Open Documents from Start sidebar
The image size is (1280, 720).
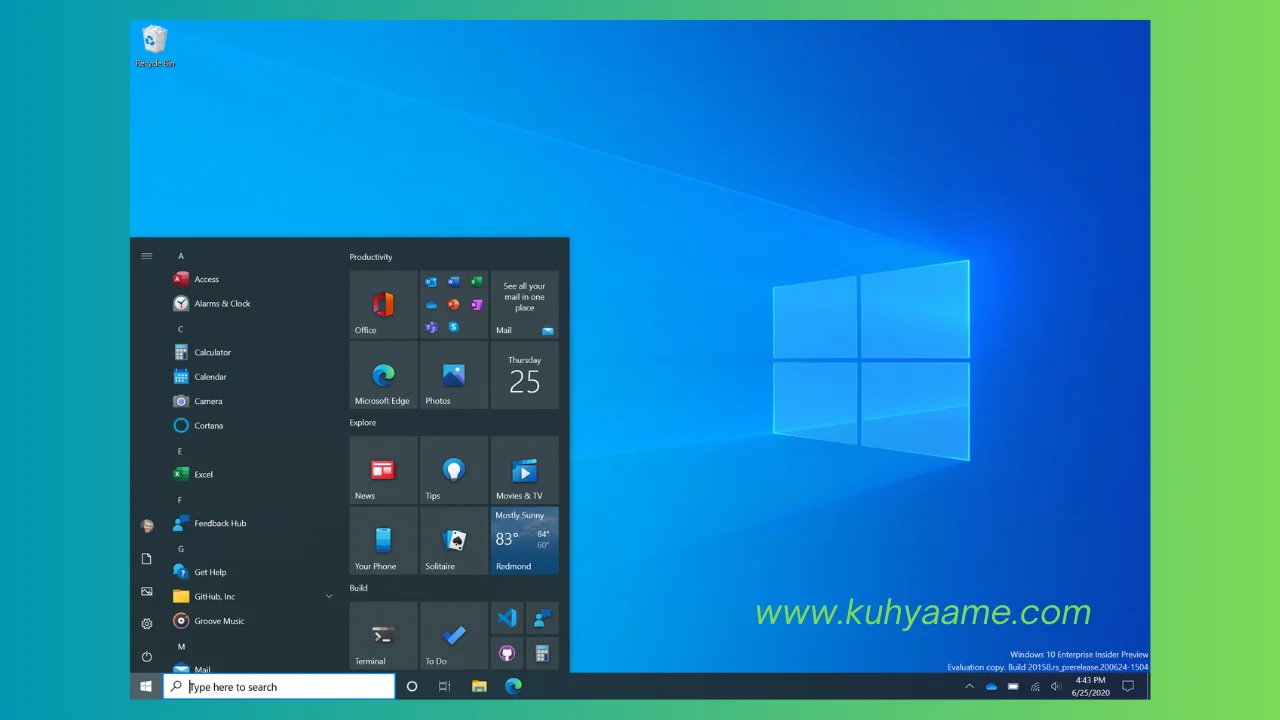[147, 559]
